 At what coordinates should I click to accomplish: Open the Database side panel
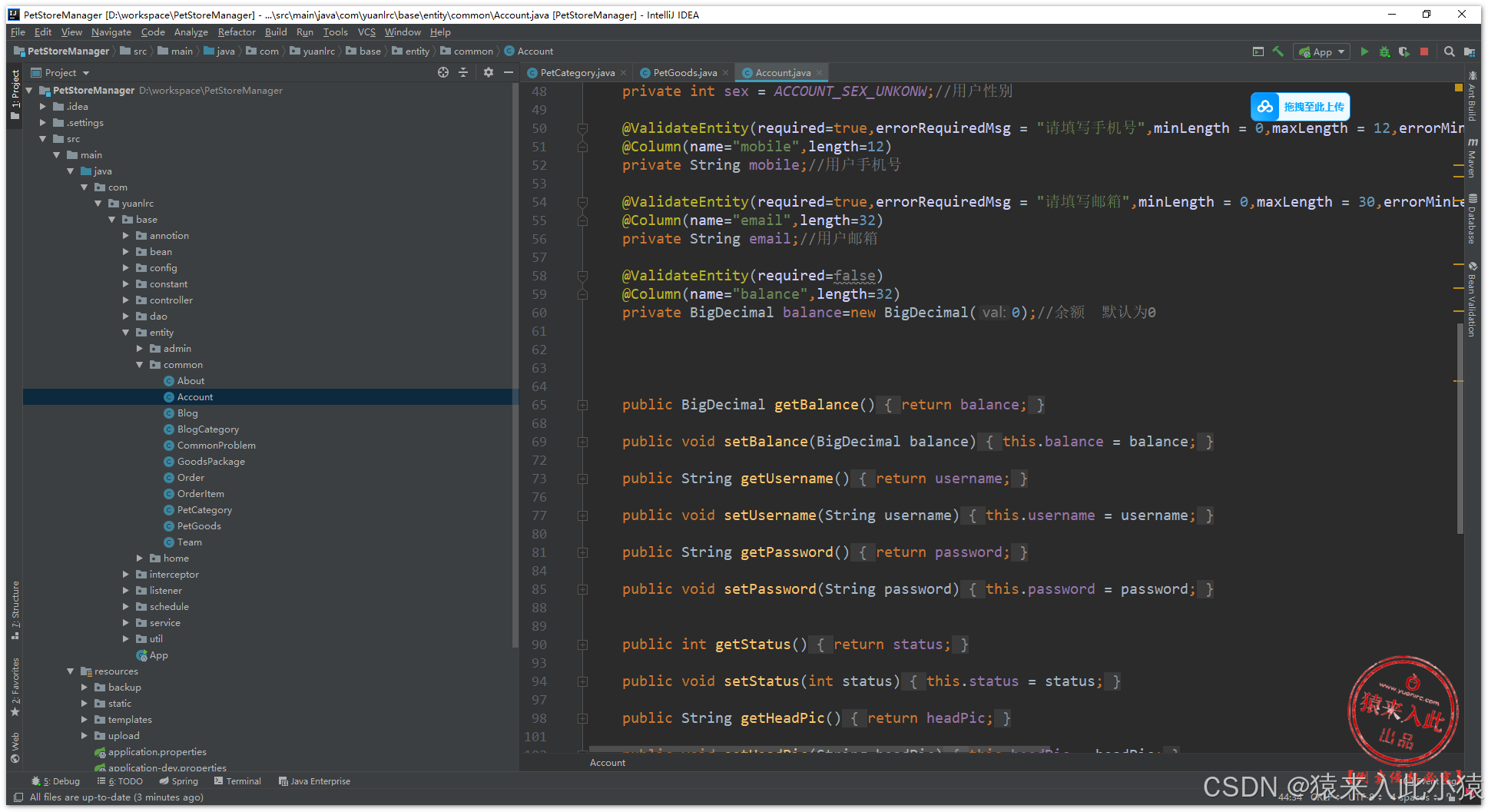click(x=1472, y=219)
